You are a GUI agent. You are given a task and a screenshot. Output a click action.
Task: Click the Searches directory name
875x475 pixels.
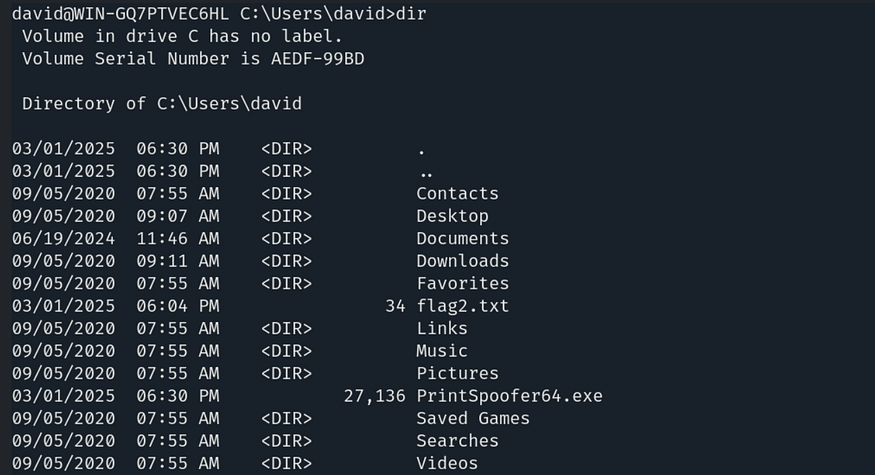[x=457, y=441]
